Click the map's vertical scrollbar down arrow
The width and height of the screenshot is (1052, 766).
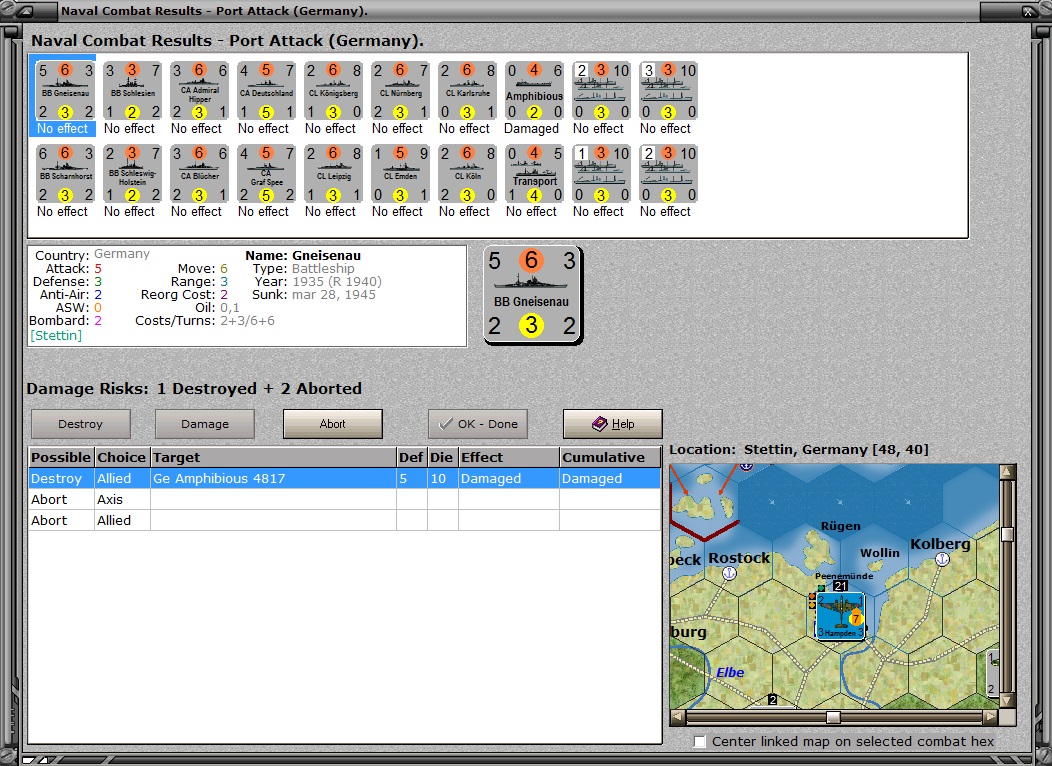click(1006, 700)
